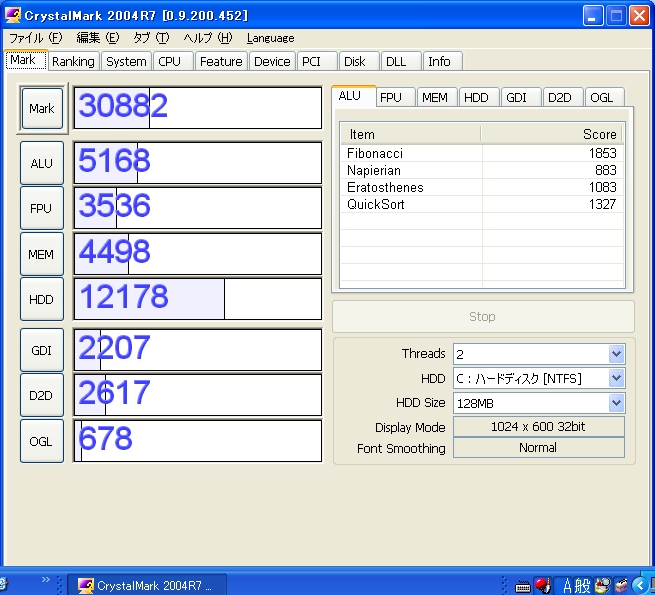Run the HDD benchmark button
This screenshot has width=655, height=595.
click(42, 299)
